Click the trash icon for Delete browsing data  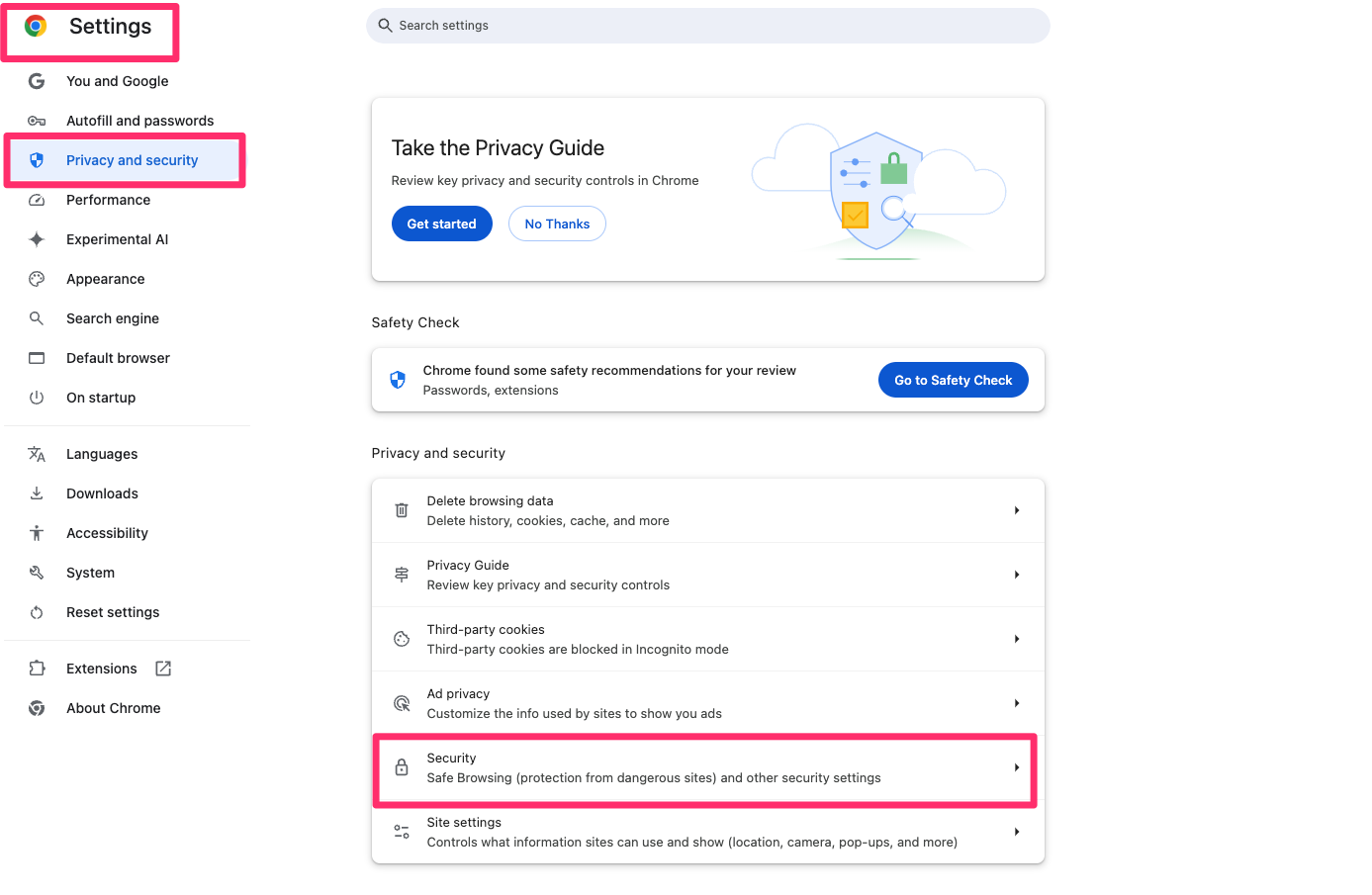tap(402, 510)
